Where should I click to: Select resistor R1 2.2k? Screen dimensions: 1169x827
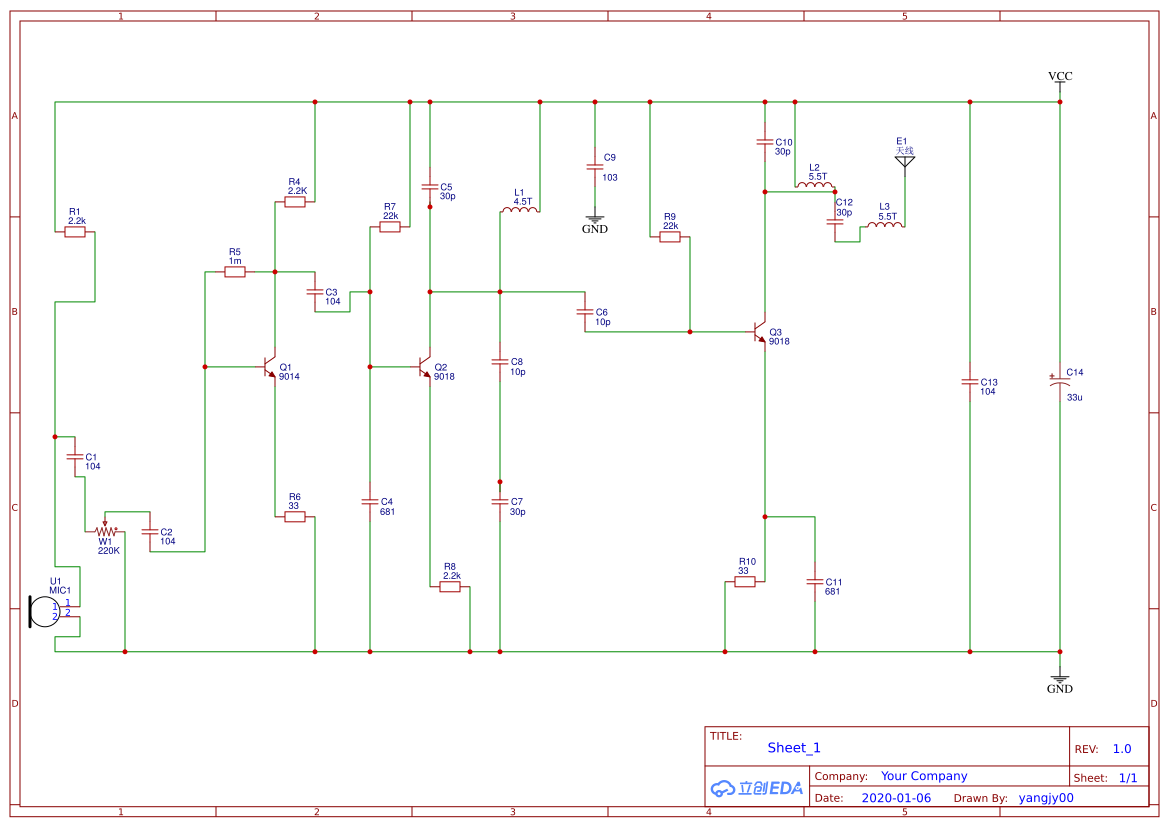[x=75, y=232]
